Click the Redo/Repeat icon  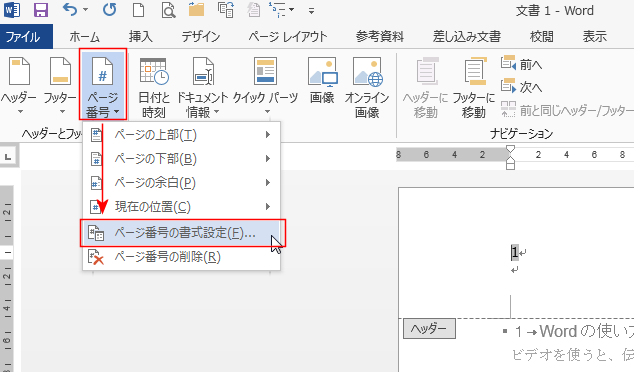[109, 10]
